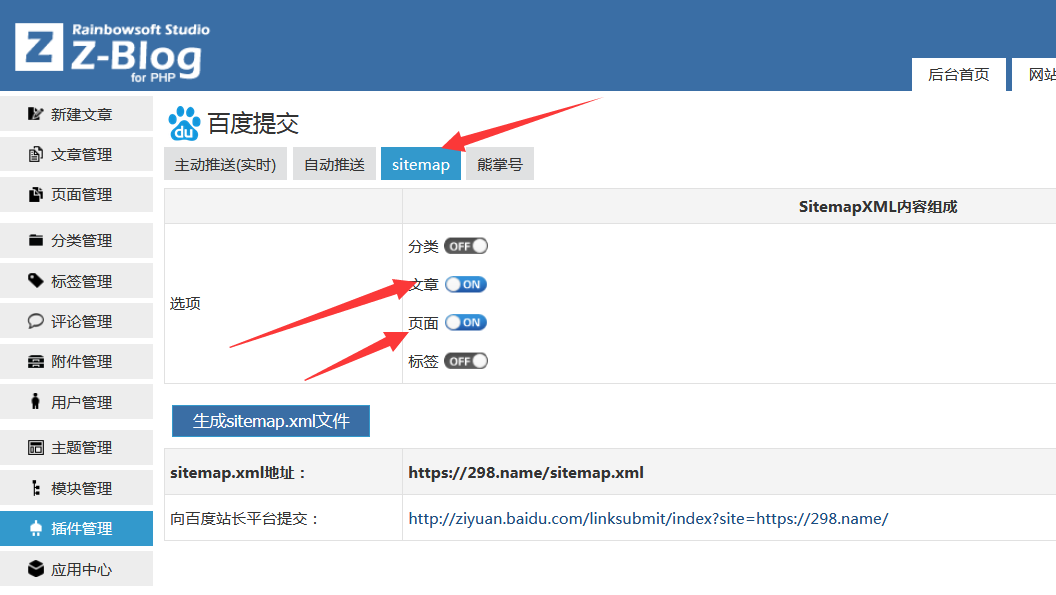Open the 熊掌号 tab
This screenshot has height=595, width=1056.
499,164
